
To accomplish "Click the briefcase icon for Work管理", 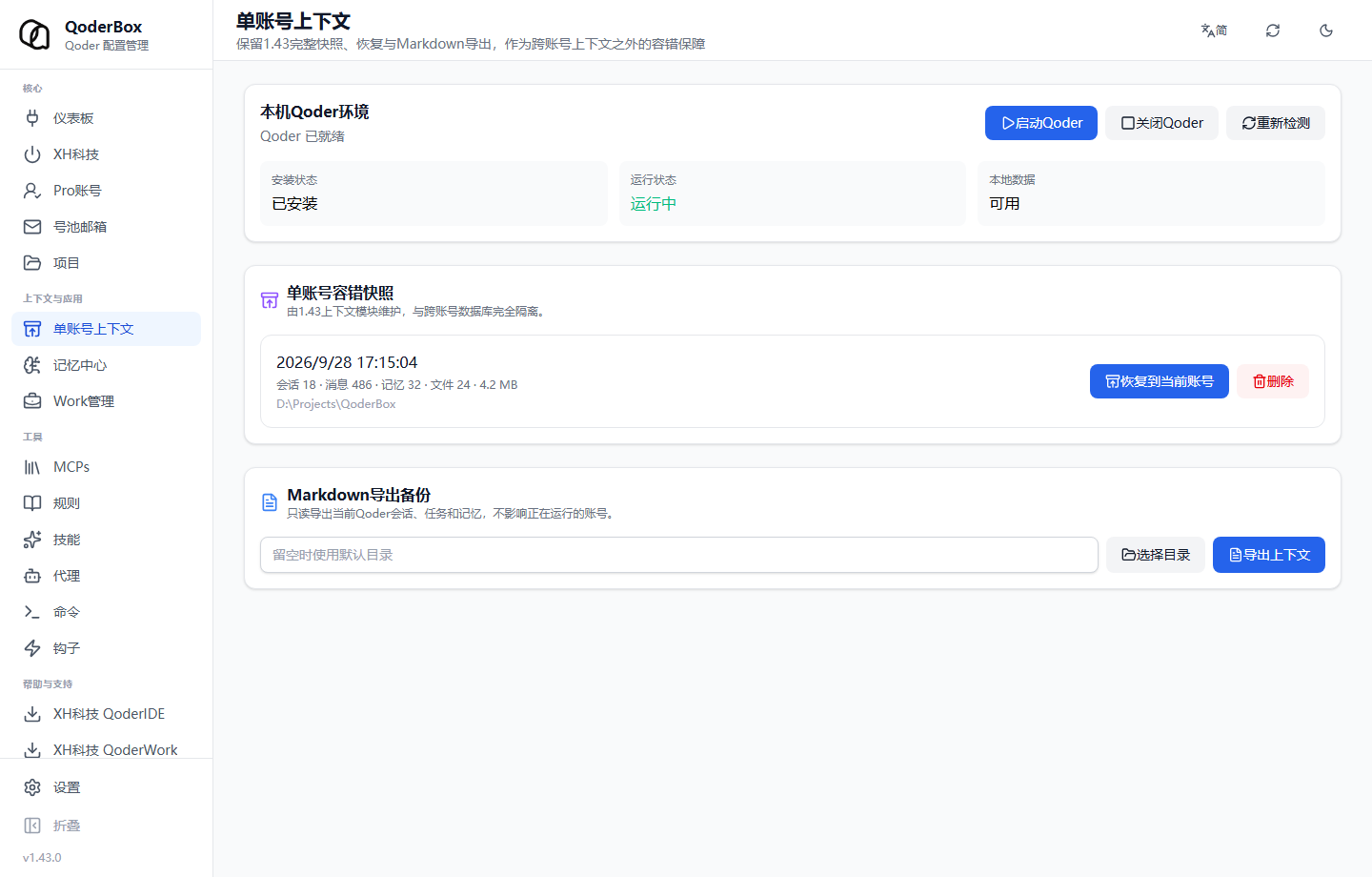I will [32, 401].
